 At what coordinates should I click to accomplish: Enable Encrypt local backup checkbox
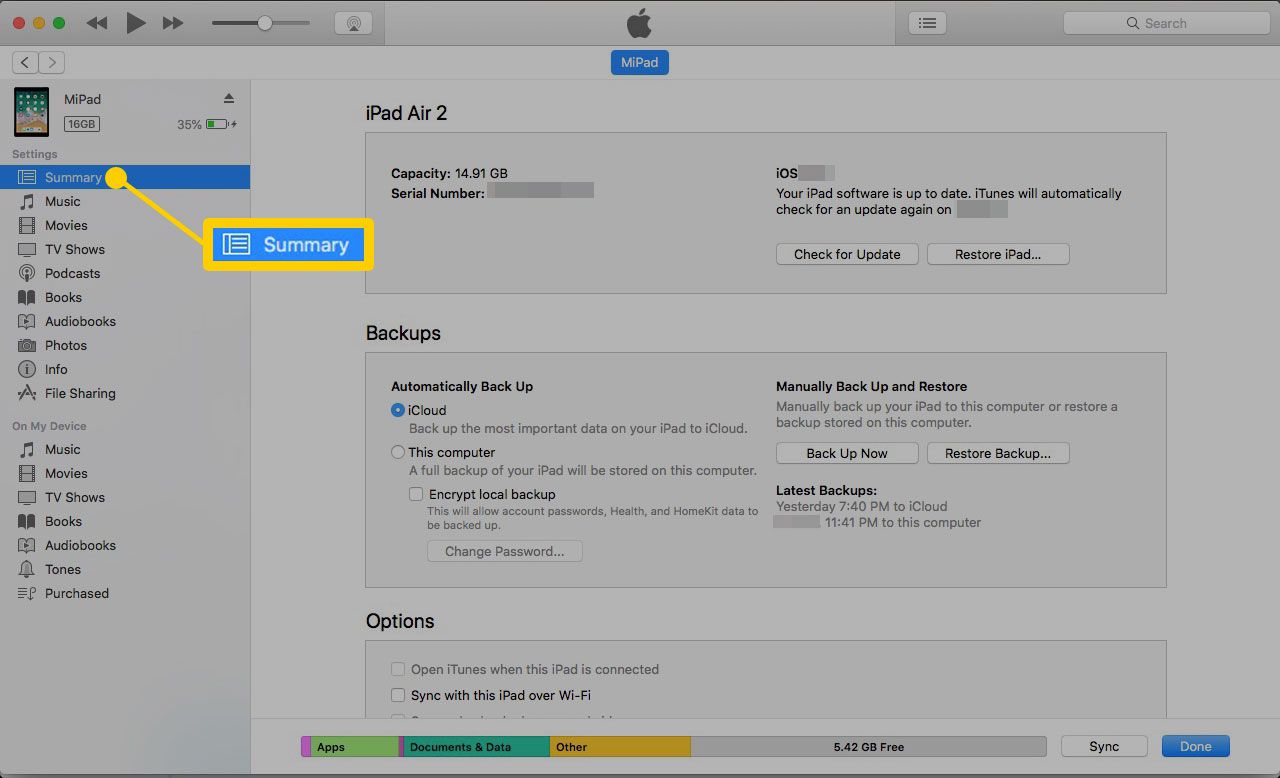[416, 494]
